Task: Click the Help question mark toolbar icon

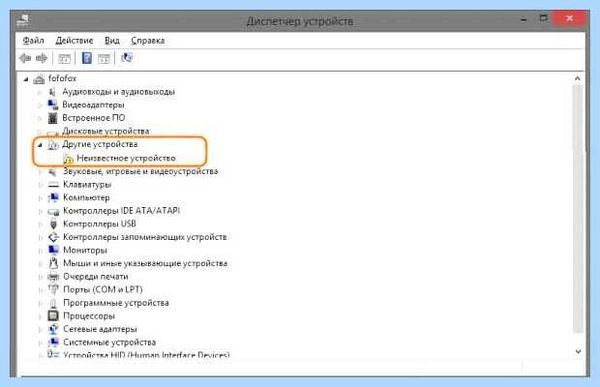Action: 87,58
